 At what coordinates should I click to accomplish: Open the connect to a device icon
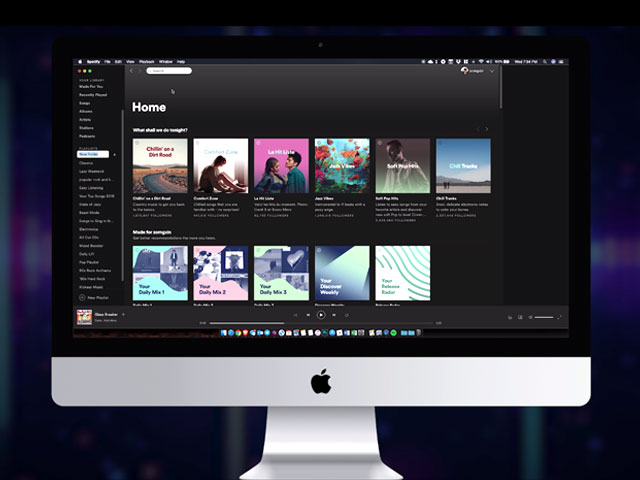520,317
